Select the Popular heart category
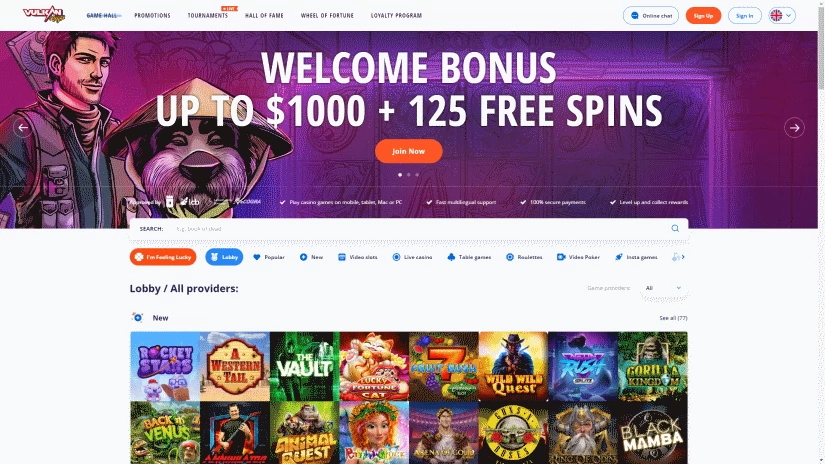The width and height of the screenshot is (825, 464). tap(269, 257)
